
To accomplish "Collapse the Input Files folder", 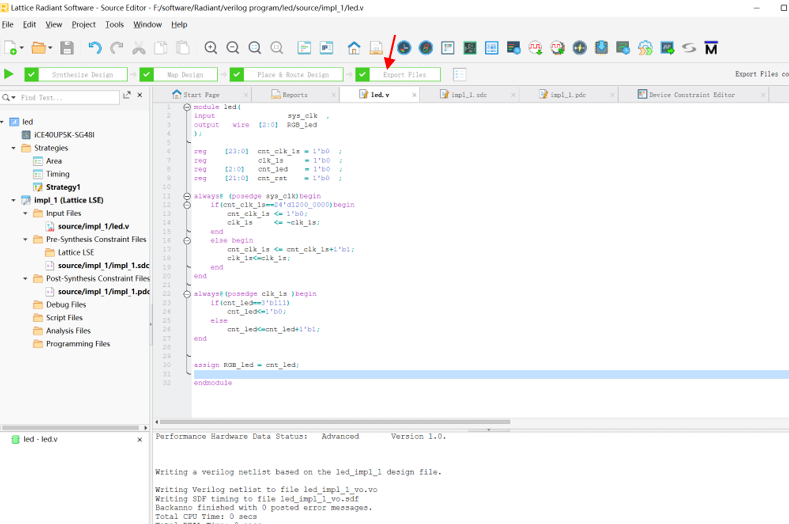I will click(25, 213).
